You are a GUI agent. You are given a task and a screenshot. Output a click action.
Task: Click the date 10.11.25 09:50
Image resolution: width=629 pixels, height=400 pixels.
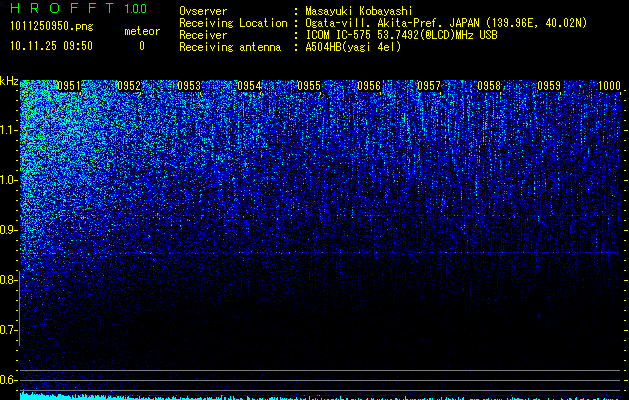51,46
